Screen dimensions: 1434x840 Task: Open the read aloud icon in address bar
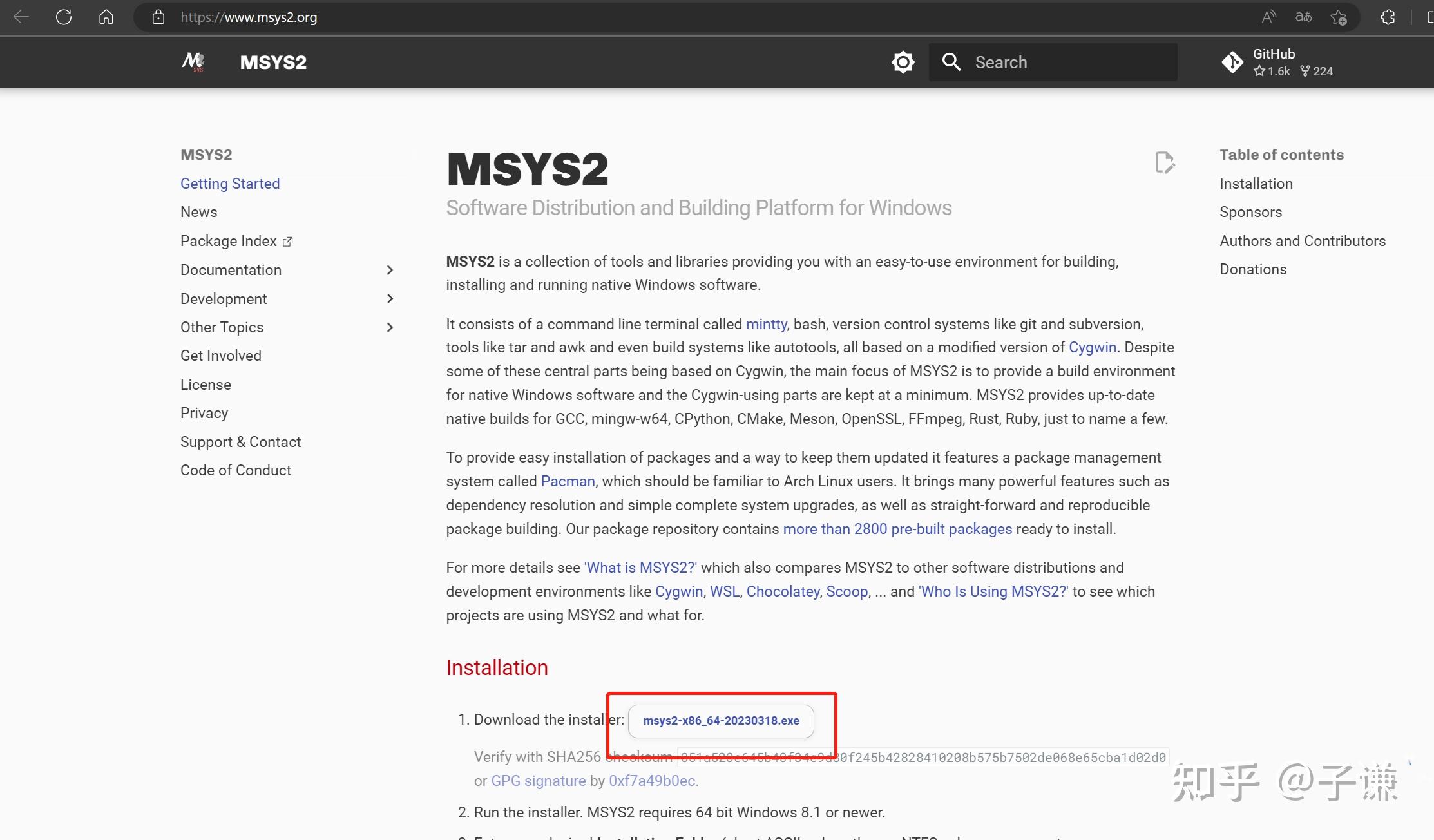coord(1268,17)
